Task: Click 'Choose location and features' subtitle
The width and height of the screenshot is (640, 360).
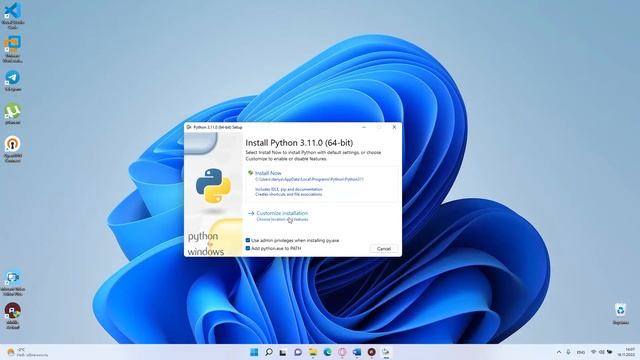Action: [x=282, y=220]
